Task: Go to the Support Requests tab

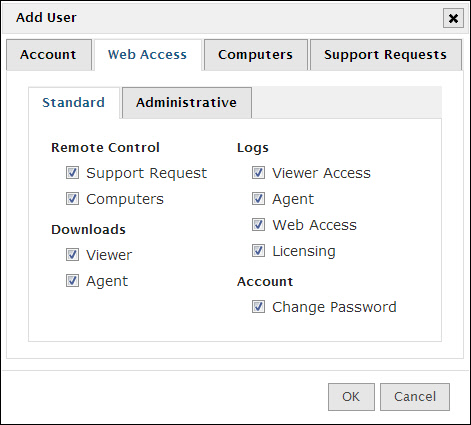Action: pos(386,55)
